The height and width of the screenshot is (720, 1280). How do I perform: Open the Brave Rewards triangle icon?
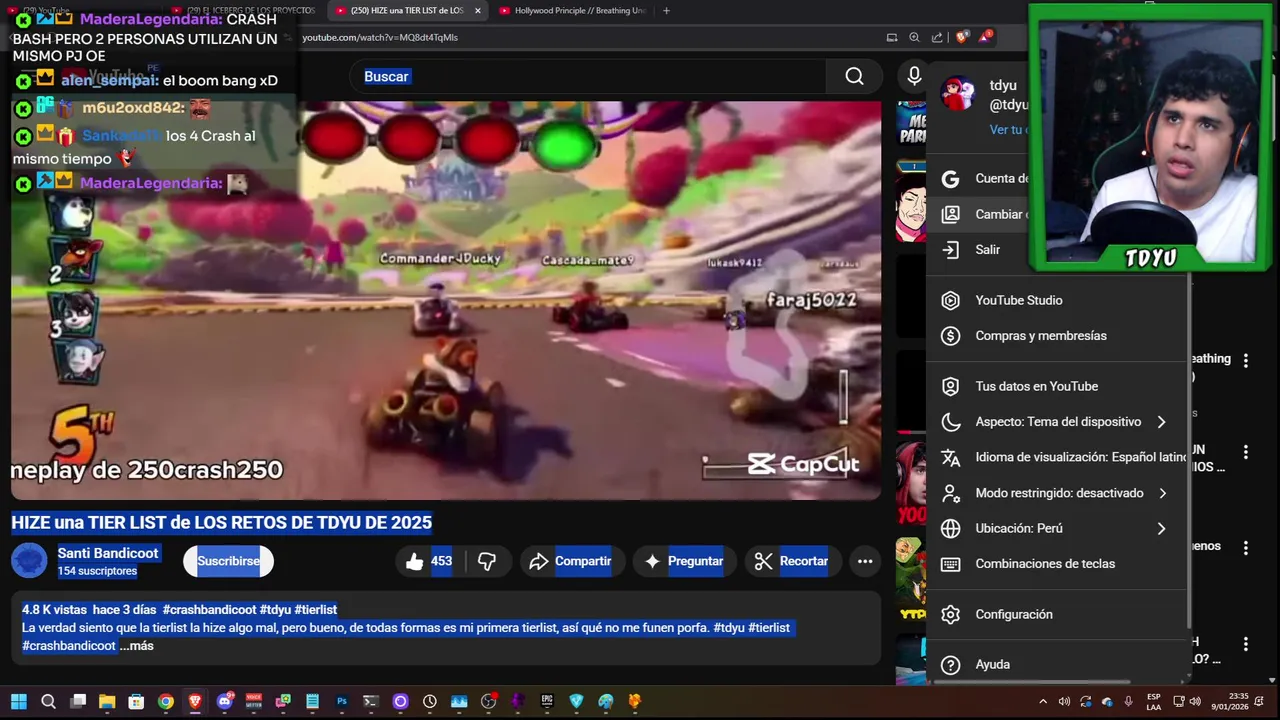(986, 37)
